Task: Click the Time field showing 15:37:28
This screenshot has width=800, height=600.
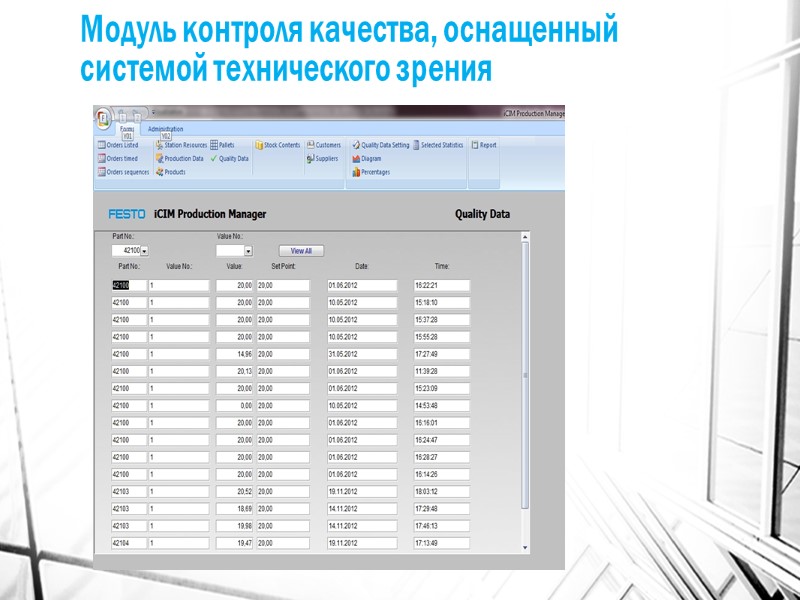Action: 441,320
